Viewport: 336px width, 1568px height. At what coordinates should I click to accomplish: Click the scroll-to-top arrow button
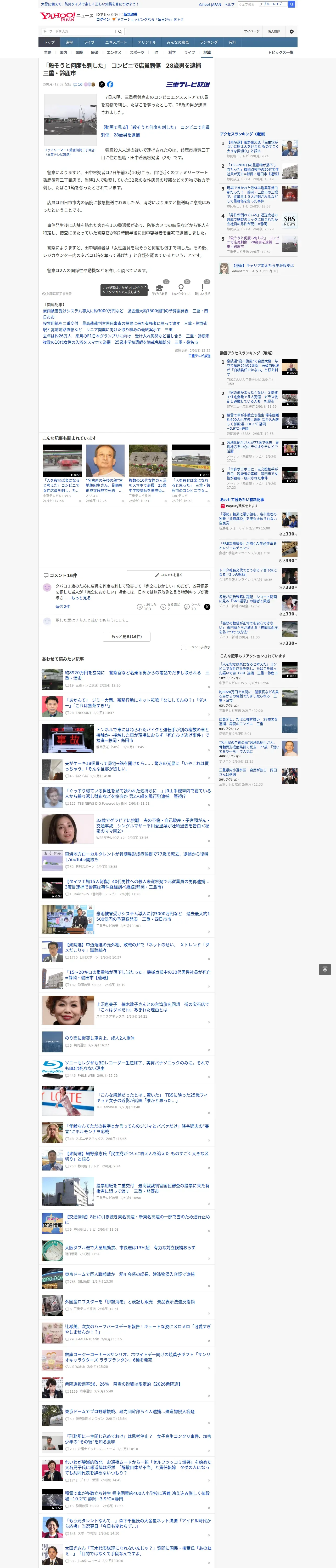pyautogui.click(x=325, y=970)
